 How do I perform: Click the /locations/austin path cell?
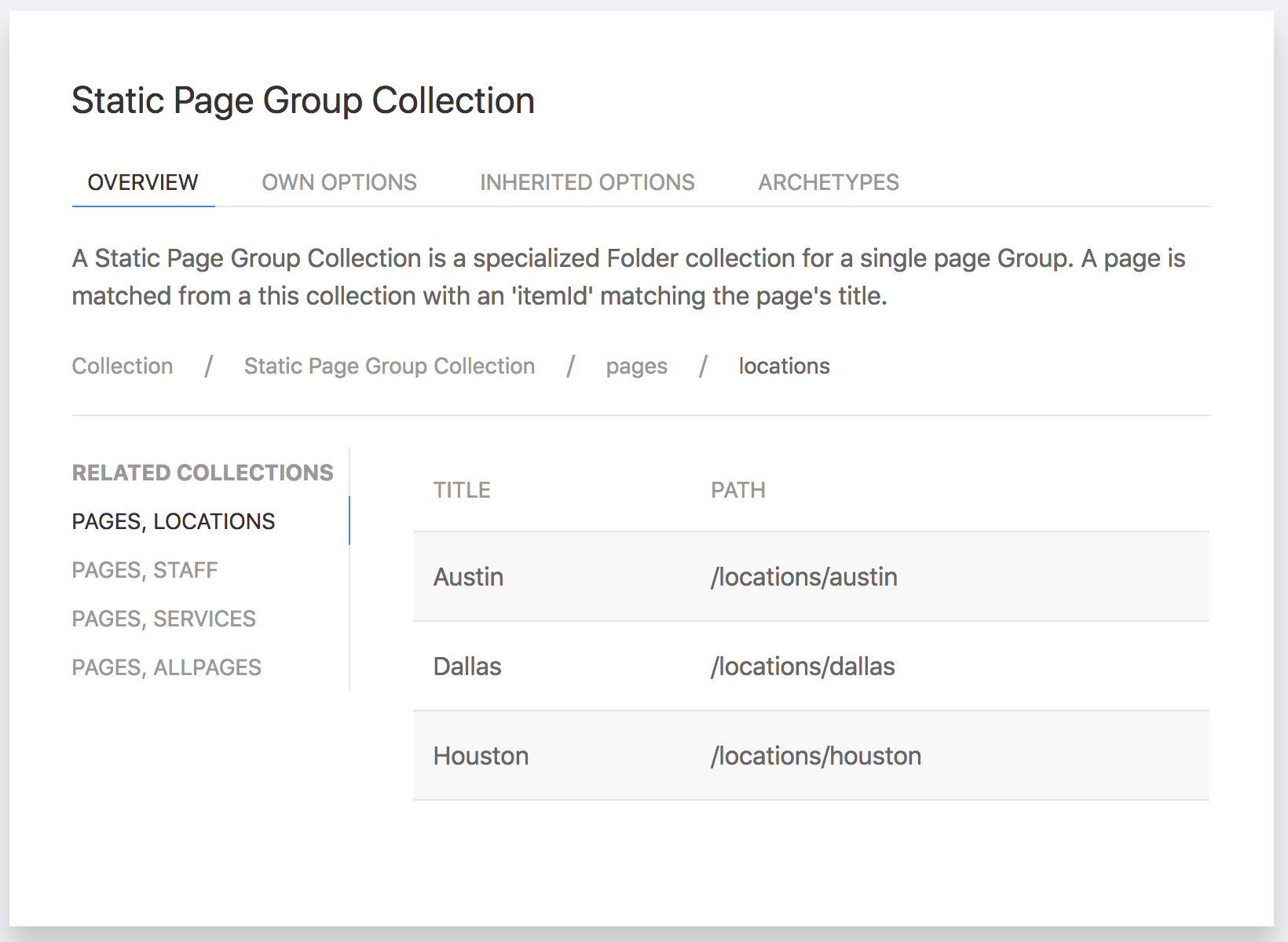click(804, 577)
